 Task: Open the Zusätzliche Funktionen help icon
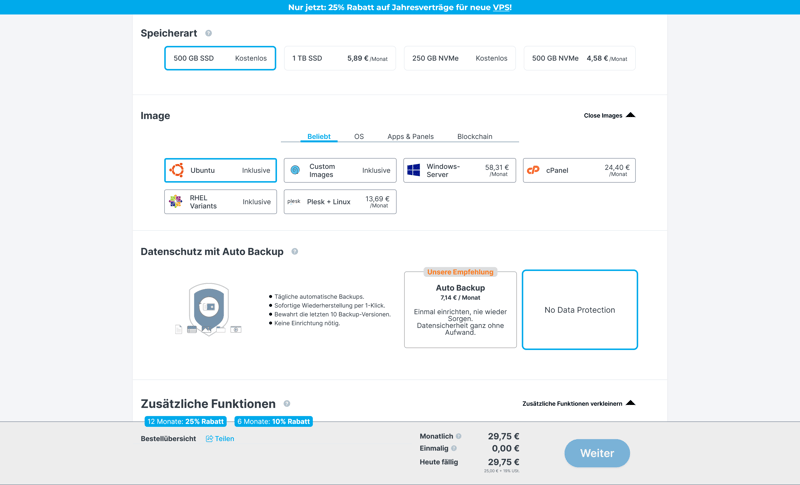(x=287, y=403)
